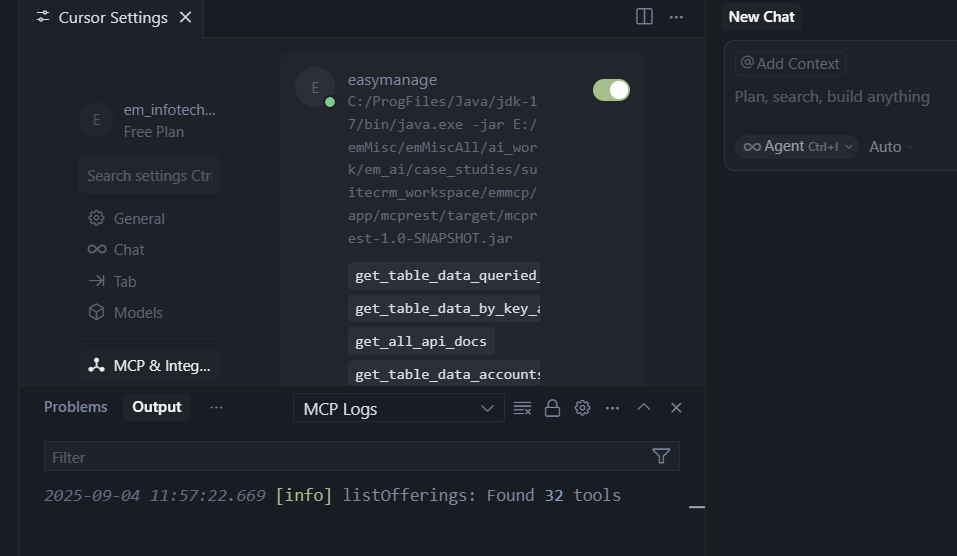This screenshot has height=556, width=957.
Task: Clear the output log
Action: [522, 408]
